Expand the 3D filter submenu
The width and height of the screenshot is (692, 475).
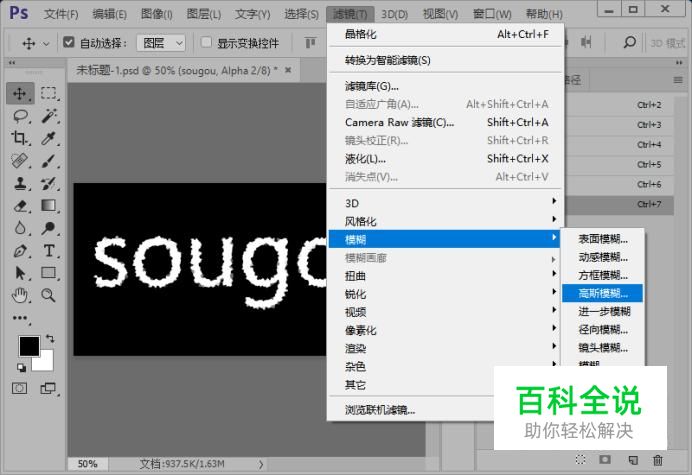(446, 203)
